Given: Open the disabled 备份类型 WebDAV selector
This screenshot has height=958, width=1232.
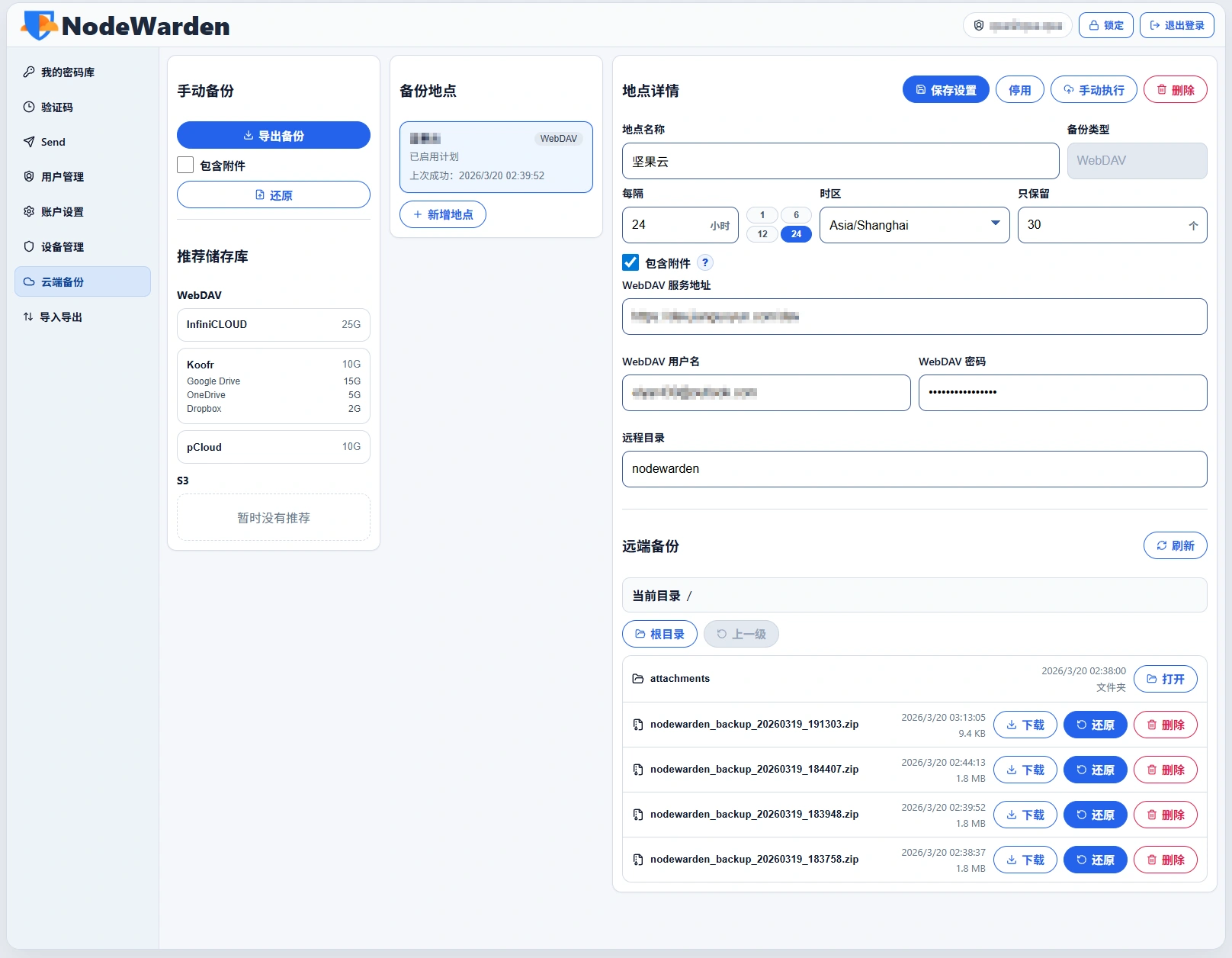Looking at the screenshot, I should 1136,161.
